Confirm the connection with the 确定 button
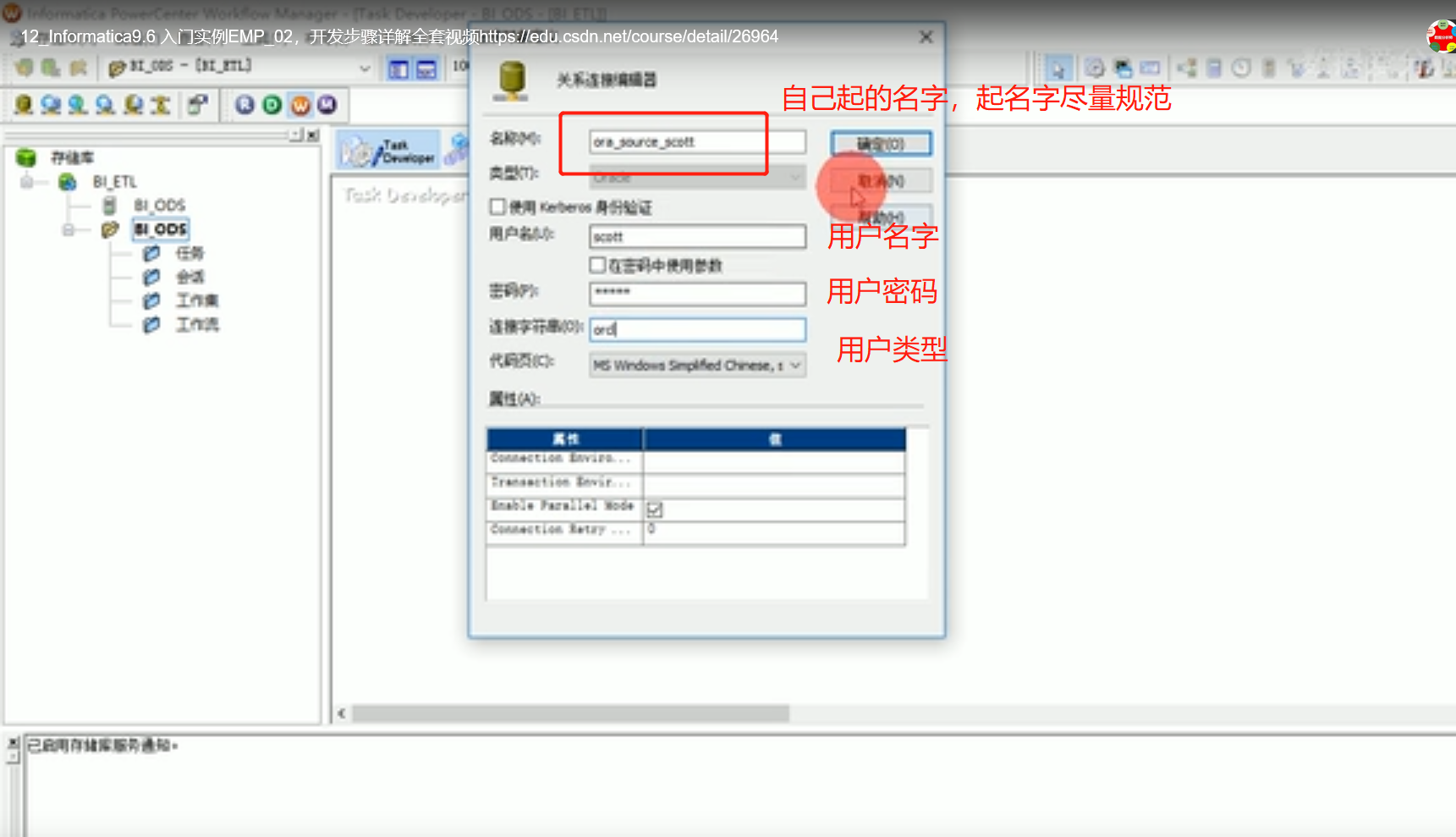1456x837 pixels. pyautogui.click(x=881, y=143)
